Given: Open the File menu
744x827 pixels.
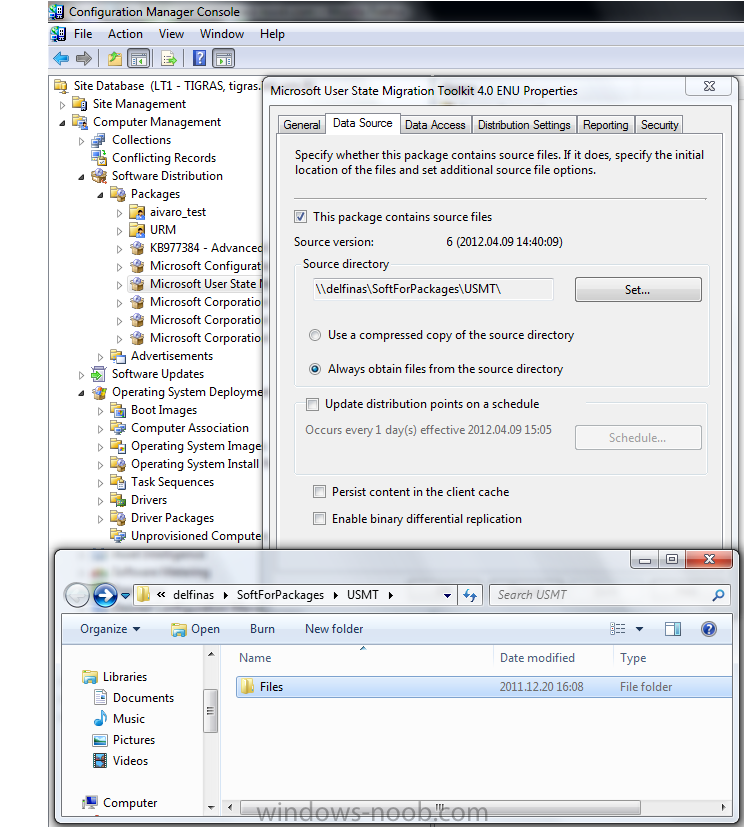Looking at the screenshot, I should click(x=83, y=34).
